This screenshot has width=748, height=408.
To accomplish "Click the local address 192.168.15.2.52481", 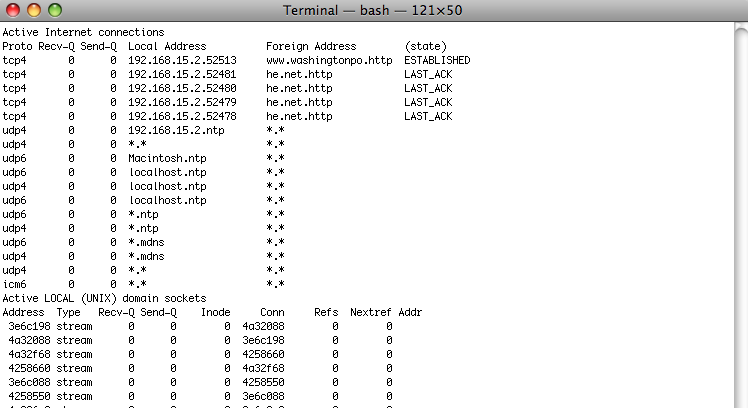I will (182, 74).
